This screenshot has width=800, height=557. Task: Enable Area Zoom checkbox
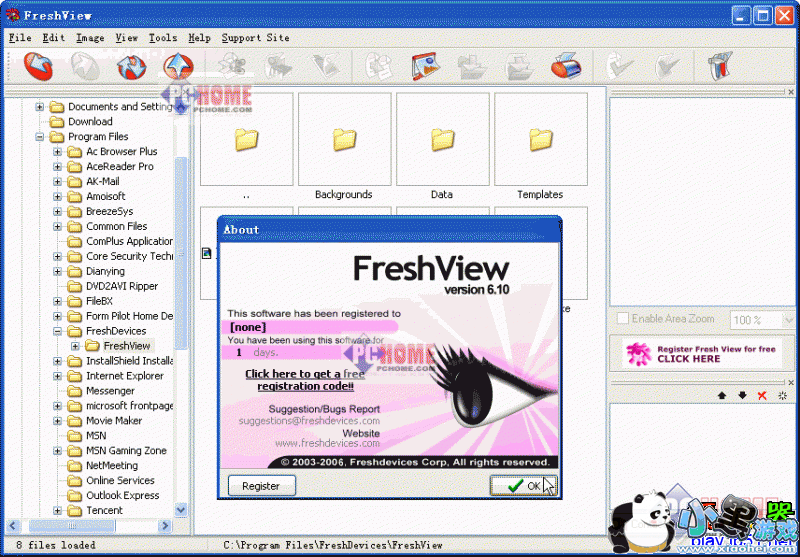(x=622, y=318)
